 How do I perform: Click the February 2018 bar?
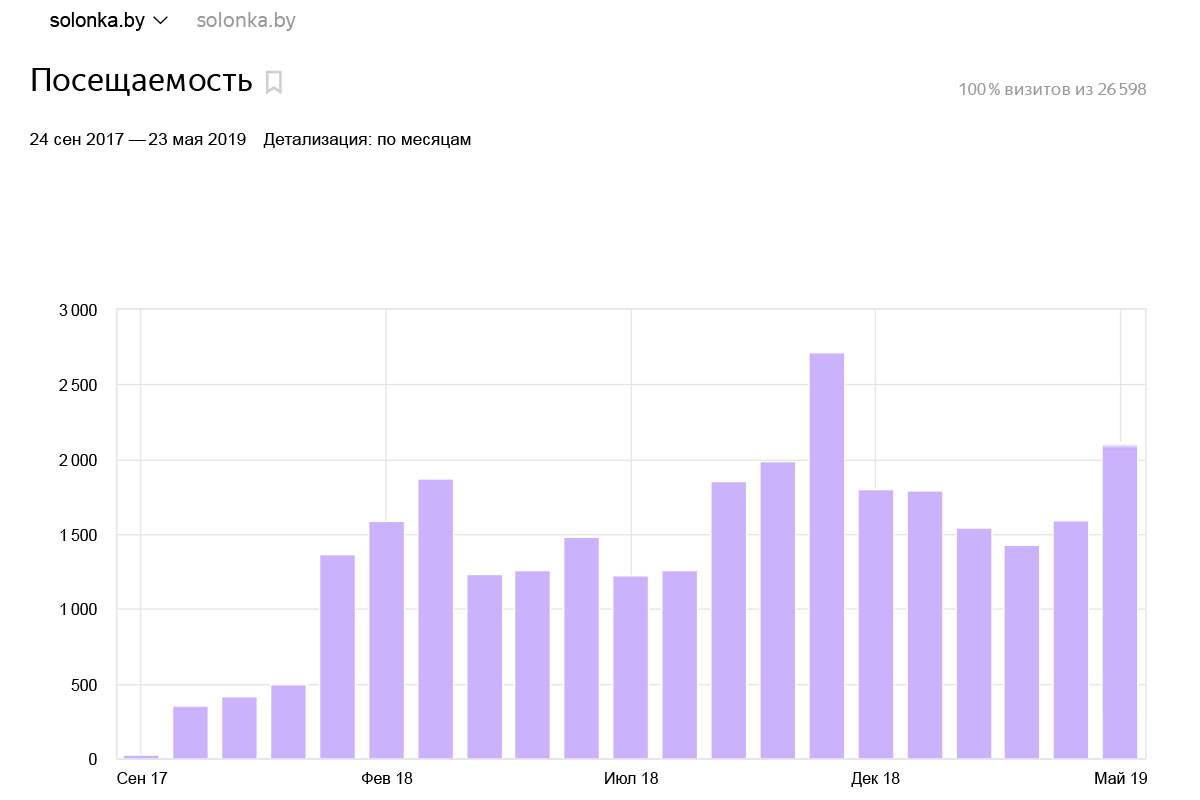click(x=386, y=640)
